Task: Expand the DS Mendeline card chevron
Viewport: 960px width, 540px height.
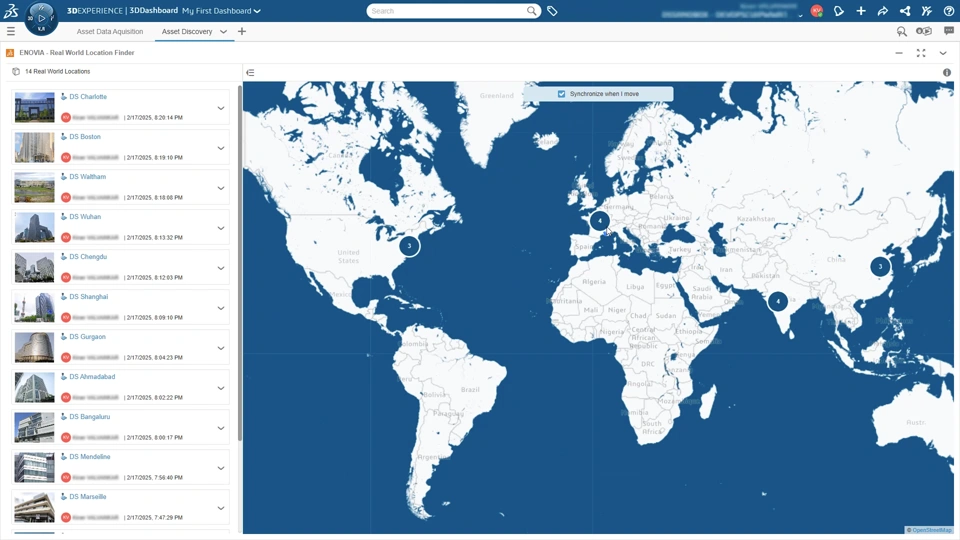Action: [221, 468]
